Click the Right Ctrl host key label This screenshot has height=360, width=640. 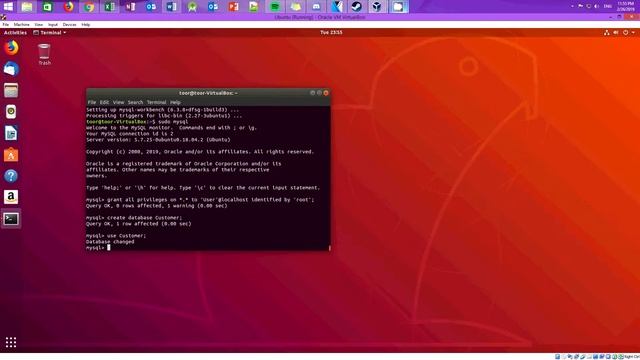[631, 357]
